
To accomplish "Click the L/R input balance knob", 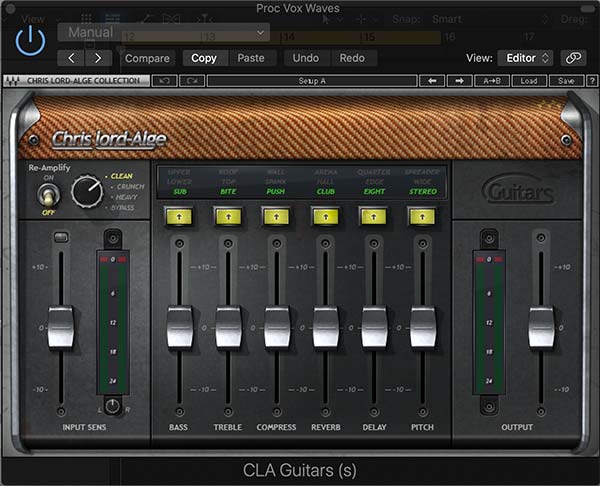I will pos(112,406).
